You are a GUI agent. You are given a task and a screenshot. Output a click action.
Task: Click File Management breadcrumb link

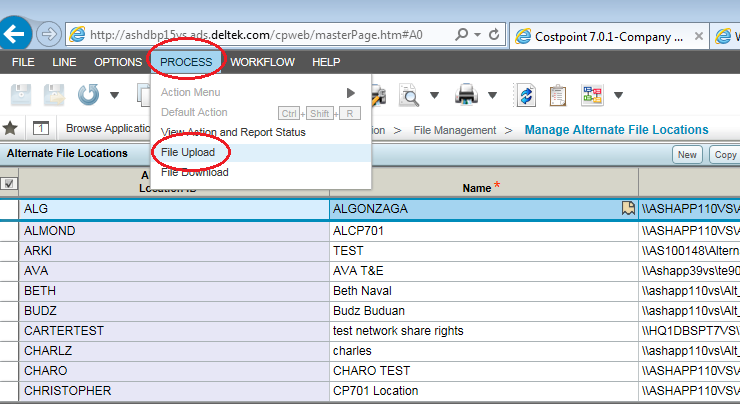pos(454,130)
